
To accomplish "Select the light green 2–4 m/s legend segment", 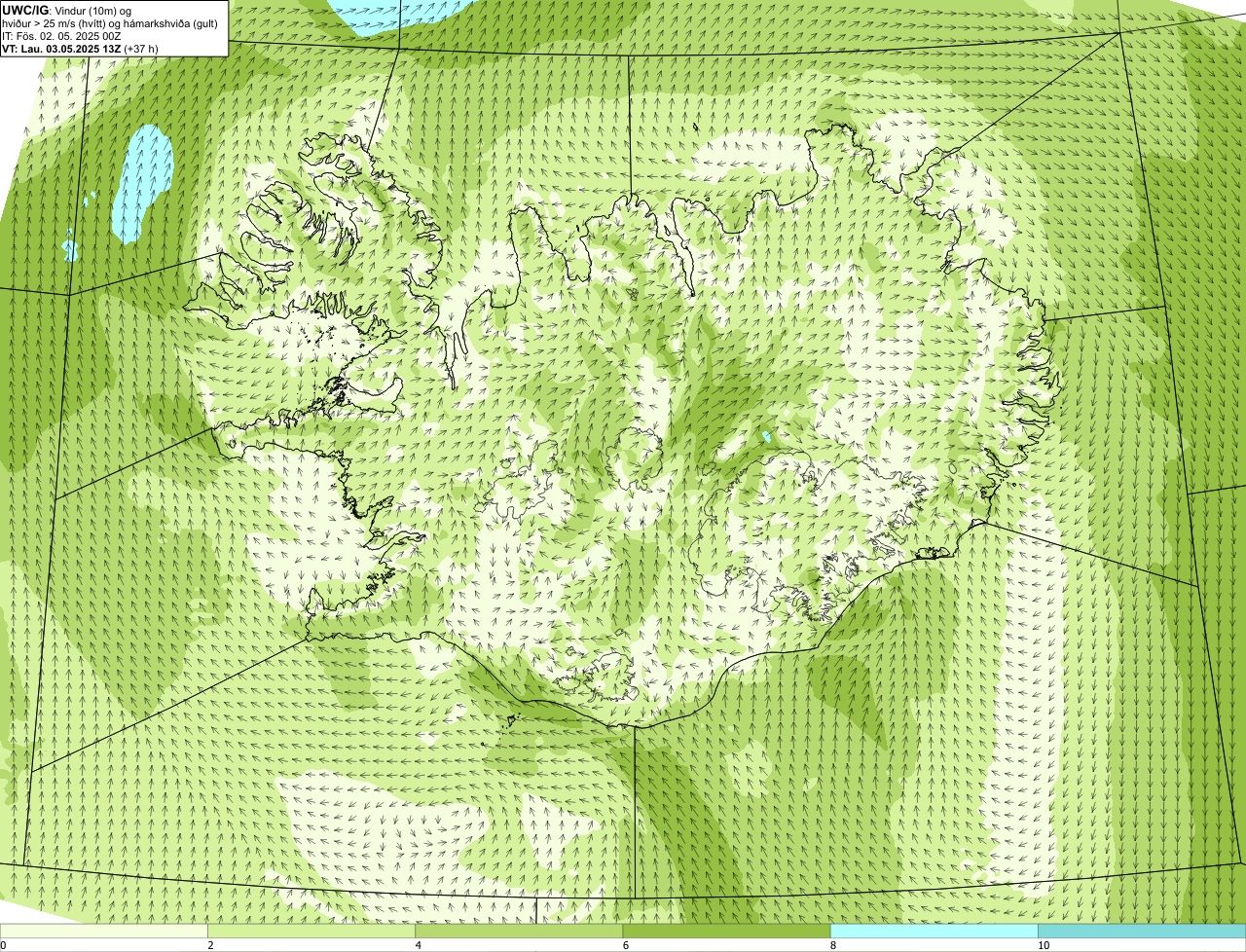I will (311, 931).
